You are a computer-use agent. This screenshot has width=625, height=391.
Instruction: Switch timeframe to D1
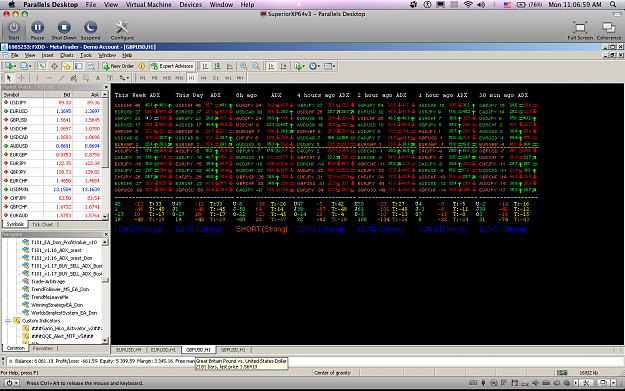click(216, 78)
